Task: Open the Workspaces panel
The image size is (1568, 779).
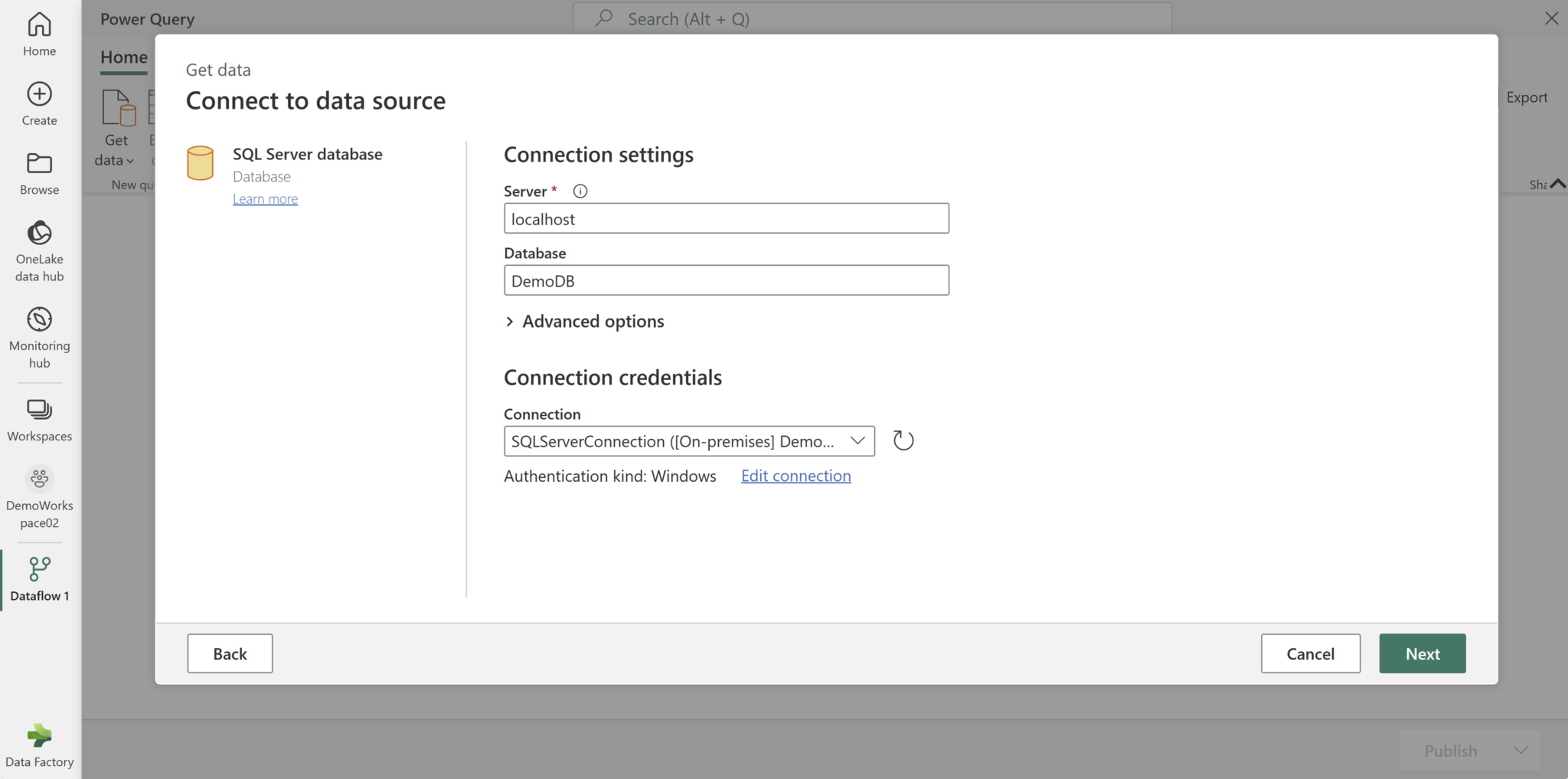Action: point(38,417)
